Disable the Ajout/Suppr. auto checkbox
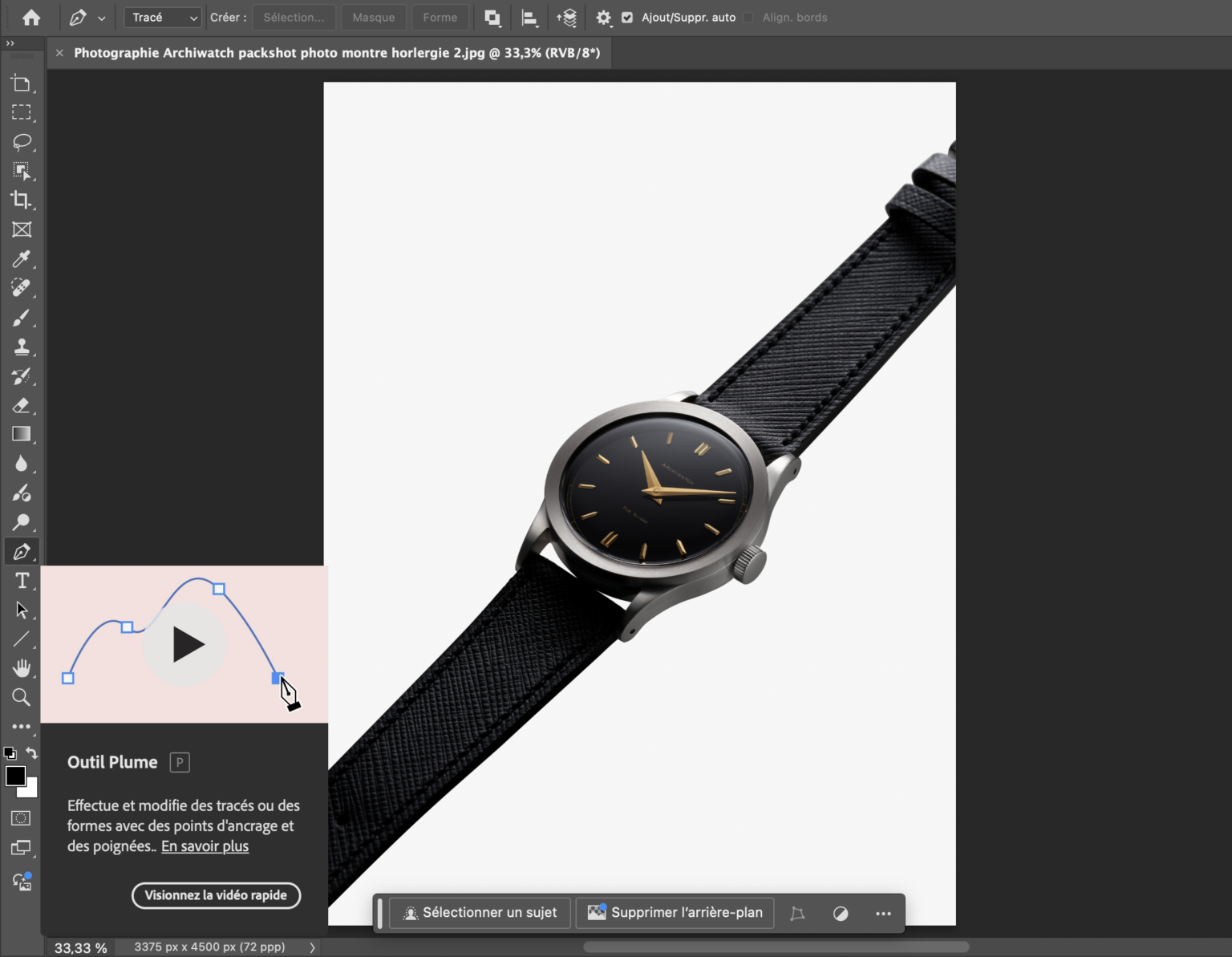This screenshot has height=957, width=1232. click(x=627, y=18)
